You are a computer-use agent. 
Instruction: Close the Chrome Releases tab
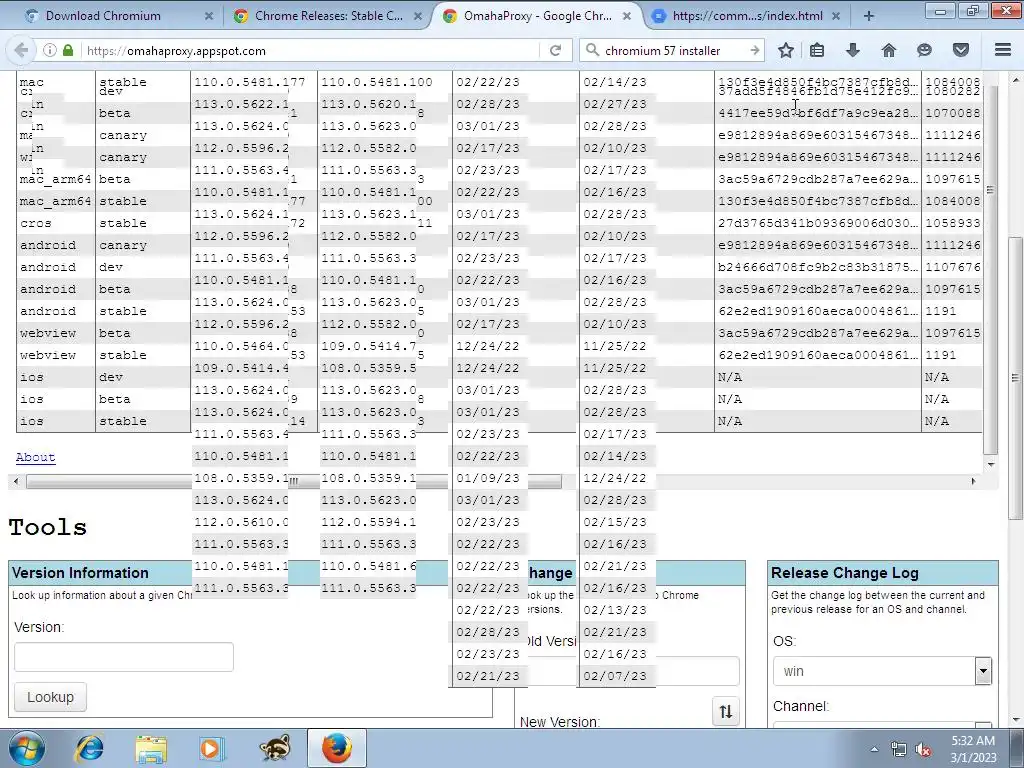[x=418, y=16]
